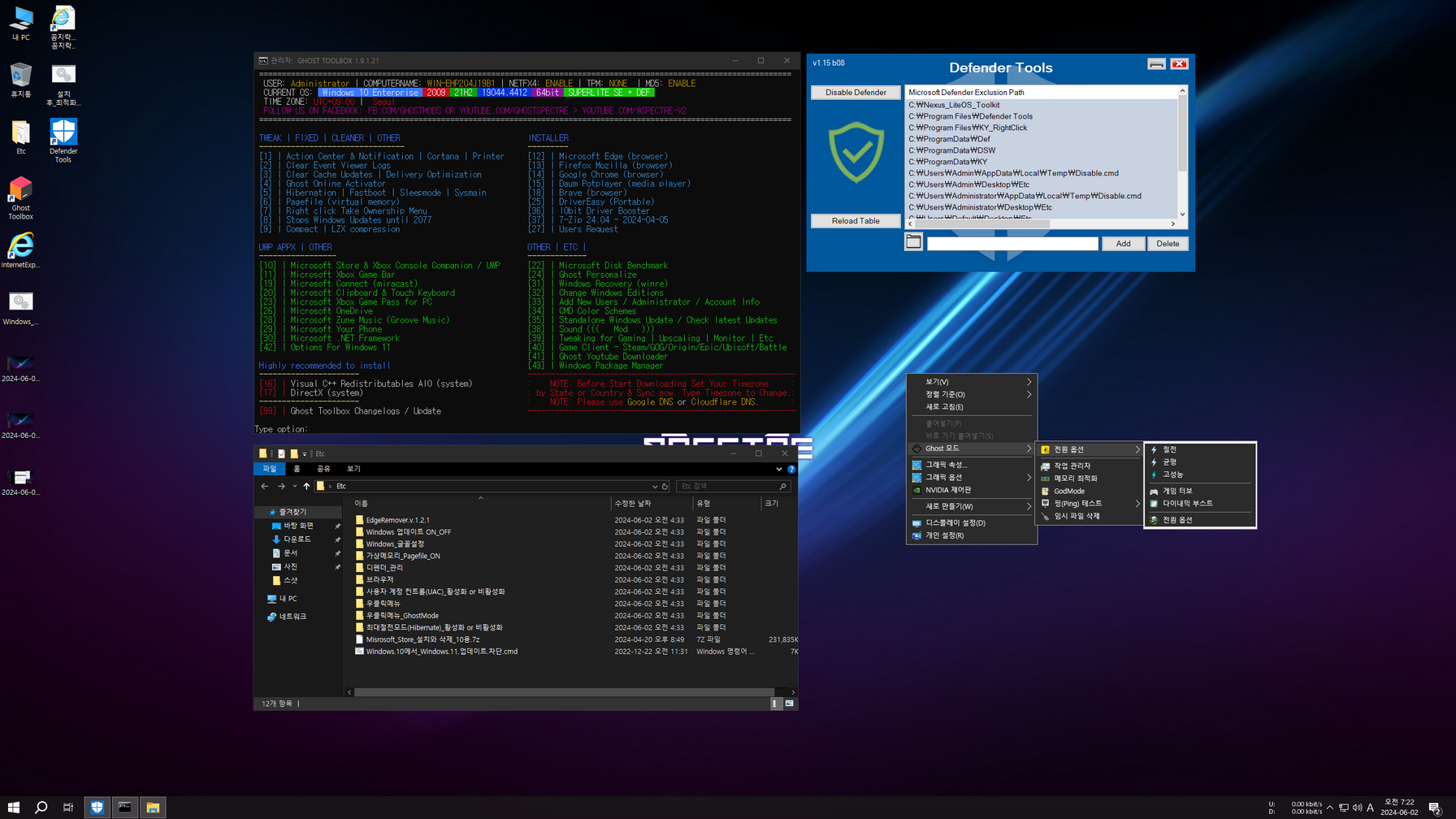Open the Internet Explorer desktop icon
Image resolution: width=1456 pixels, height=819 pixels.
point(20,250)
